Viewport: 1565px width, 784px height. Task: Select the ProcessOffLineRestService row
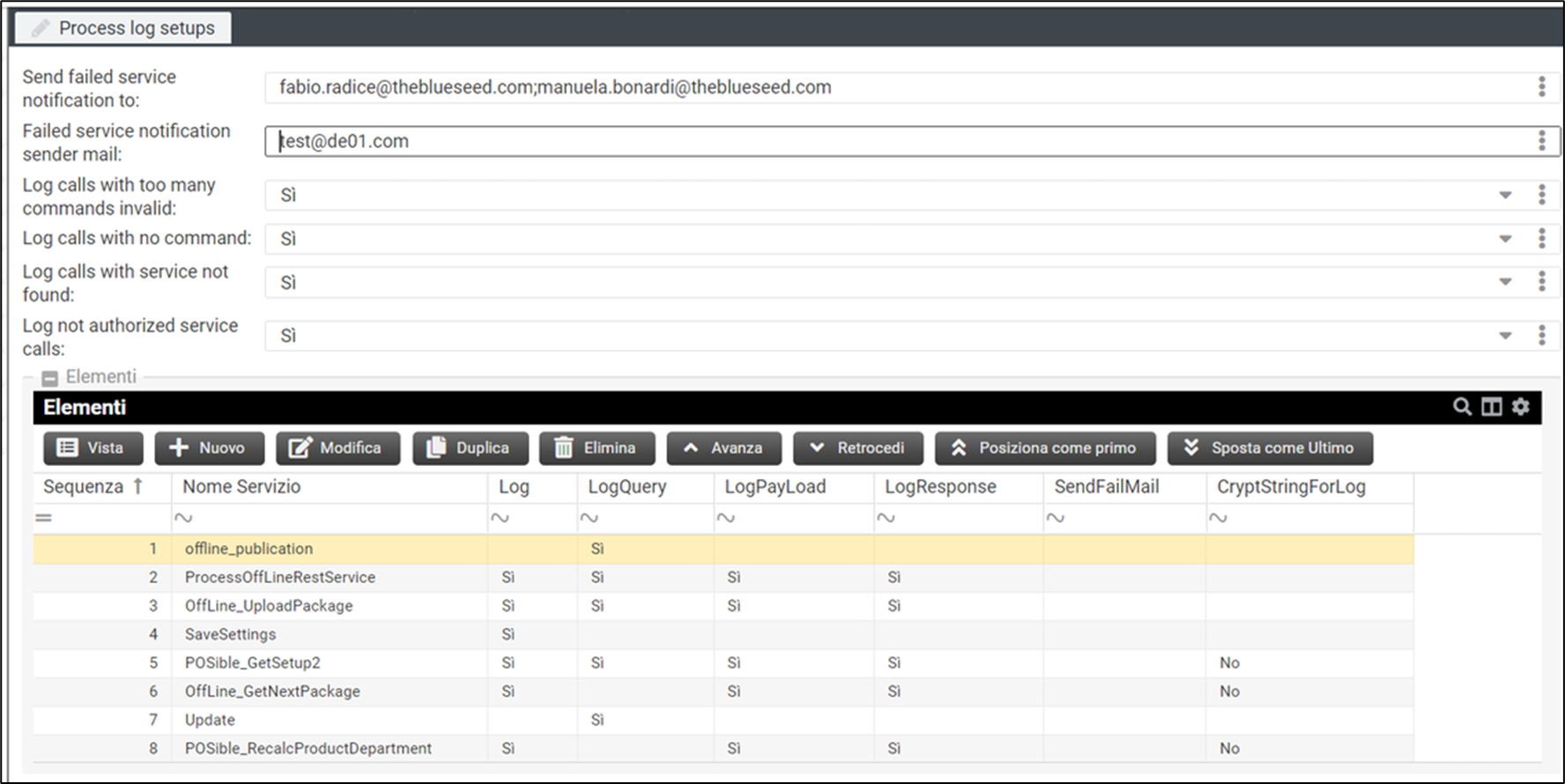click(280, 578)
